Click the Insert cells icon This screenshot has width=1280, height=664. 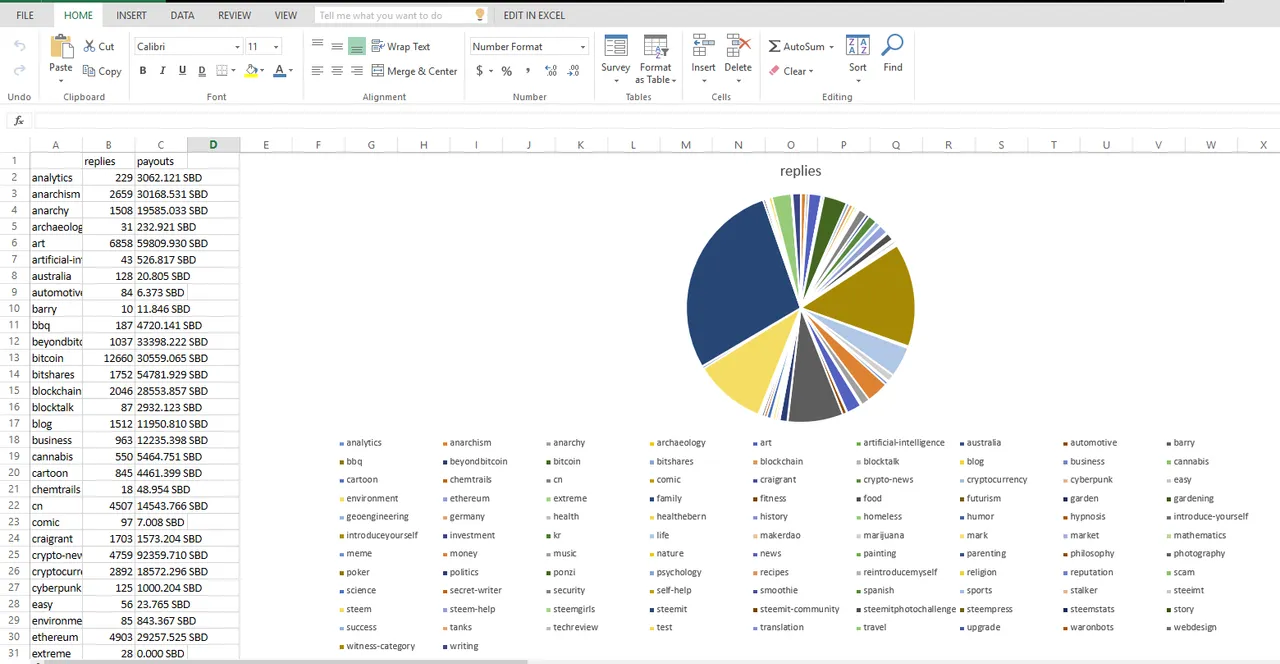tap(703, 47)
